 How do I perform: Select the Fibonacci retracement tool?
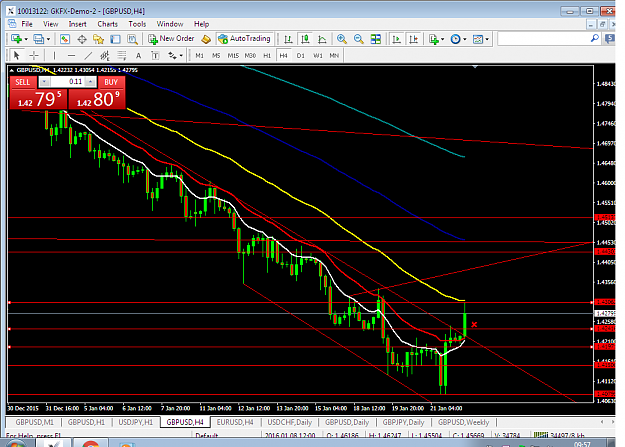click(x=122, y=55)
